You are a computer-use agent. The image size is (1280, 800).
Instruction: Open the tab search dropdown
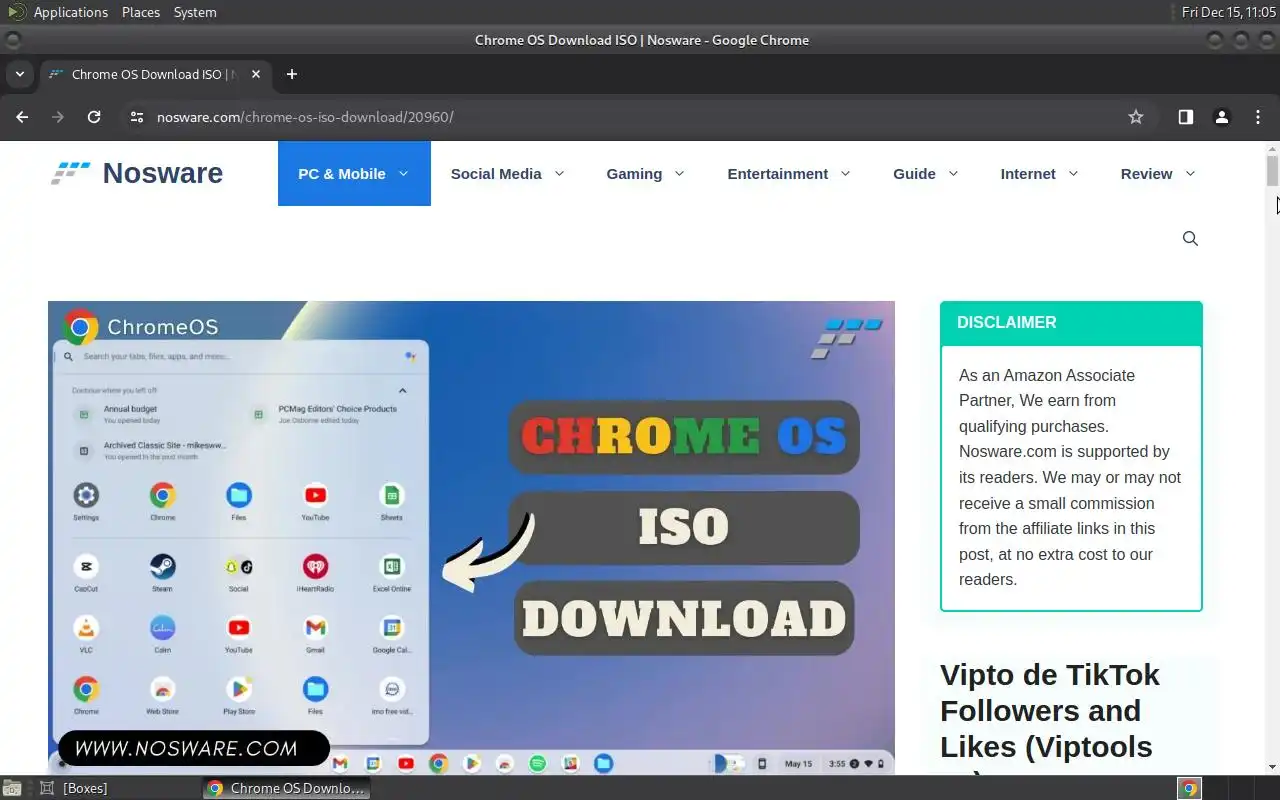pos(19,74)
